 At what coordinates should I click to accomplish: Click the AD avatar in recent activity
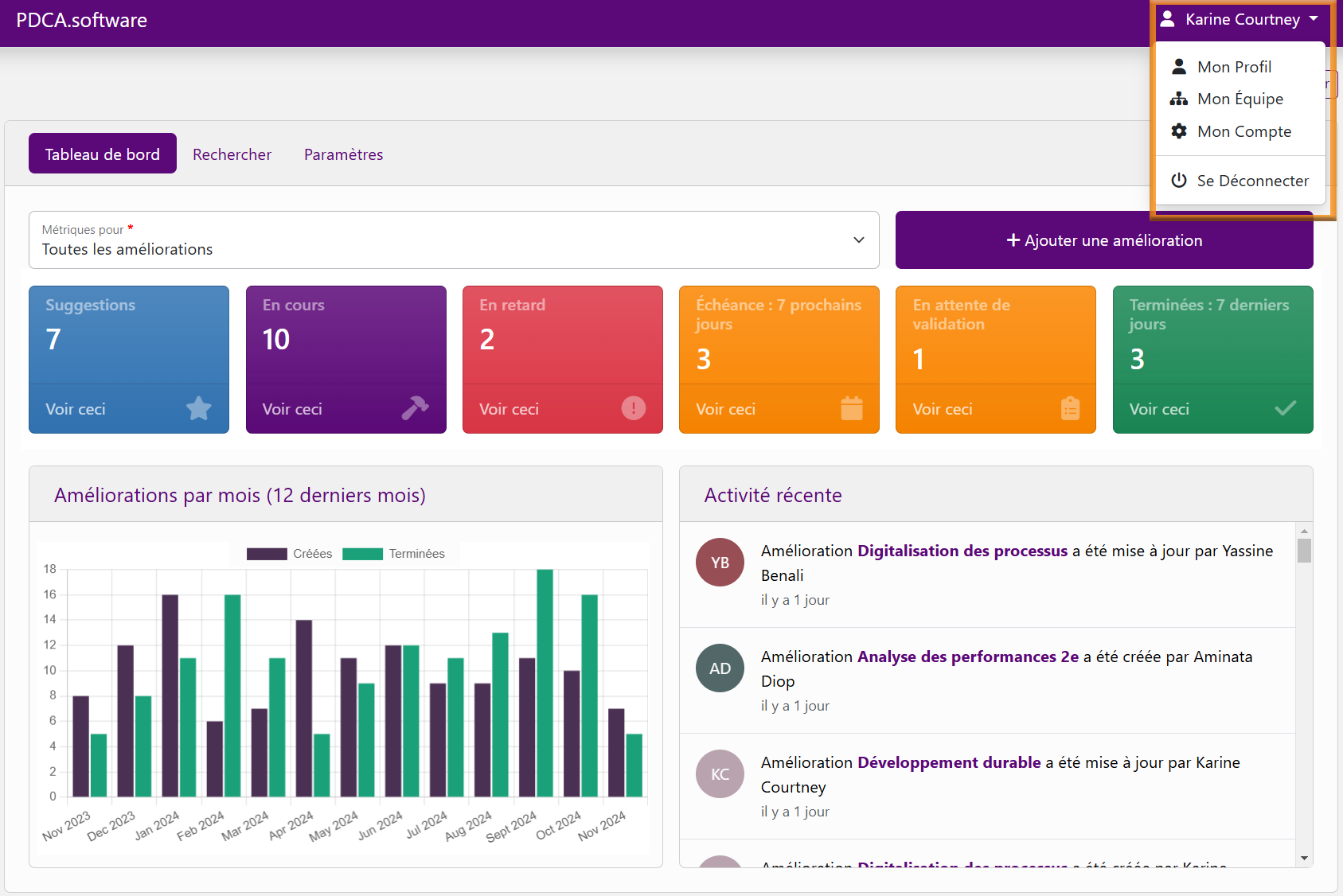[x=720, y=668]
